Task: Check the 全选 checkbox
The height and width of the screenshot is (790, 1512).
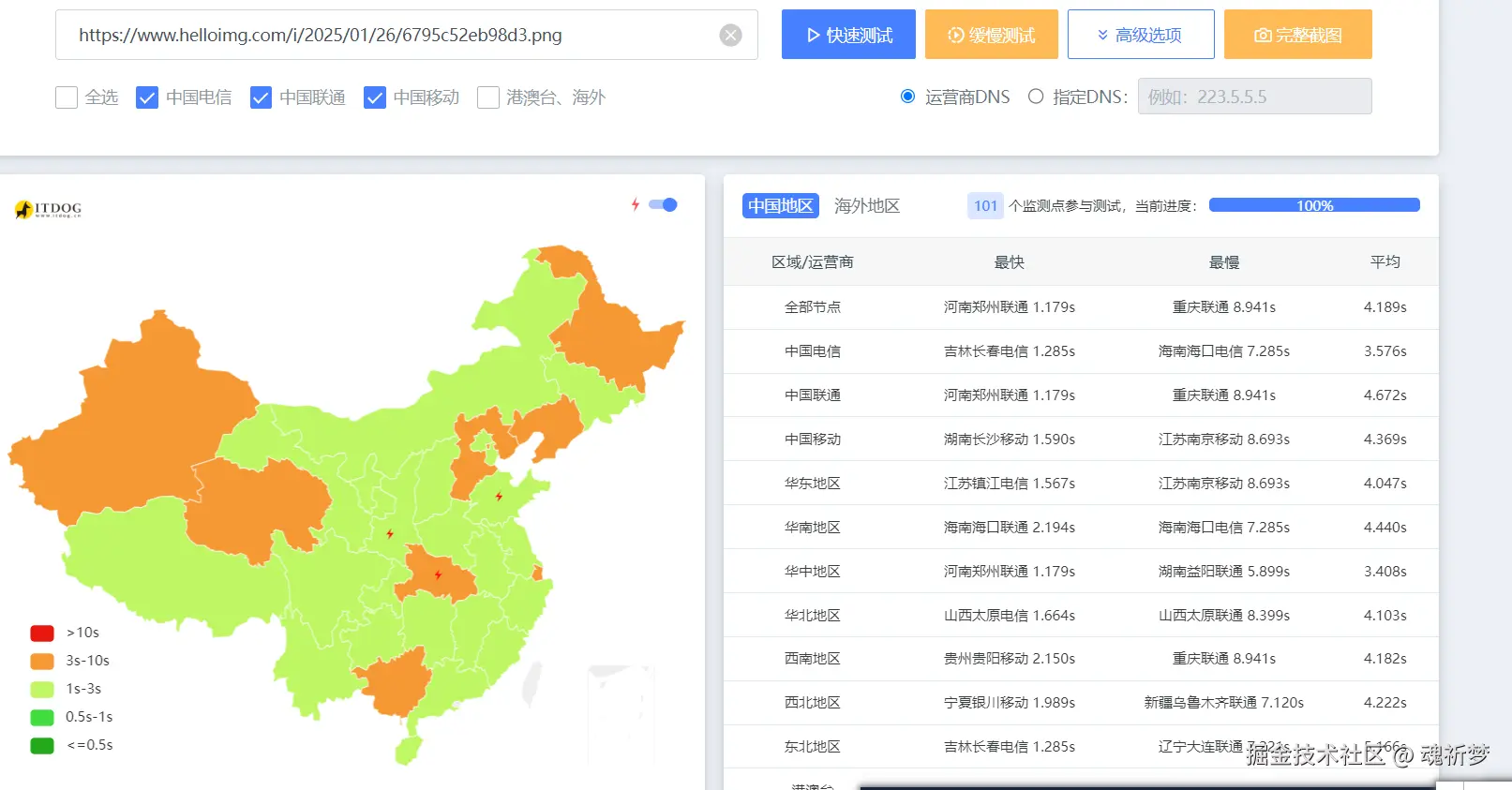Action: (x=67, y=97)
